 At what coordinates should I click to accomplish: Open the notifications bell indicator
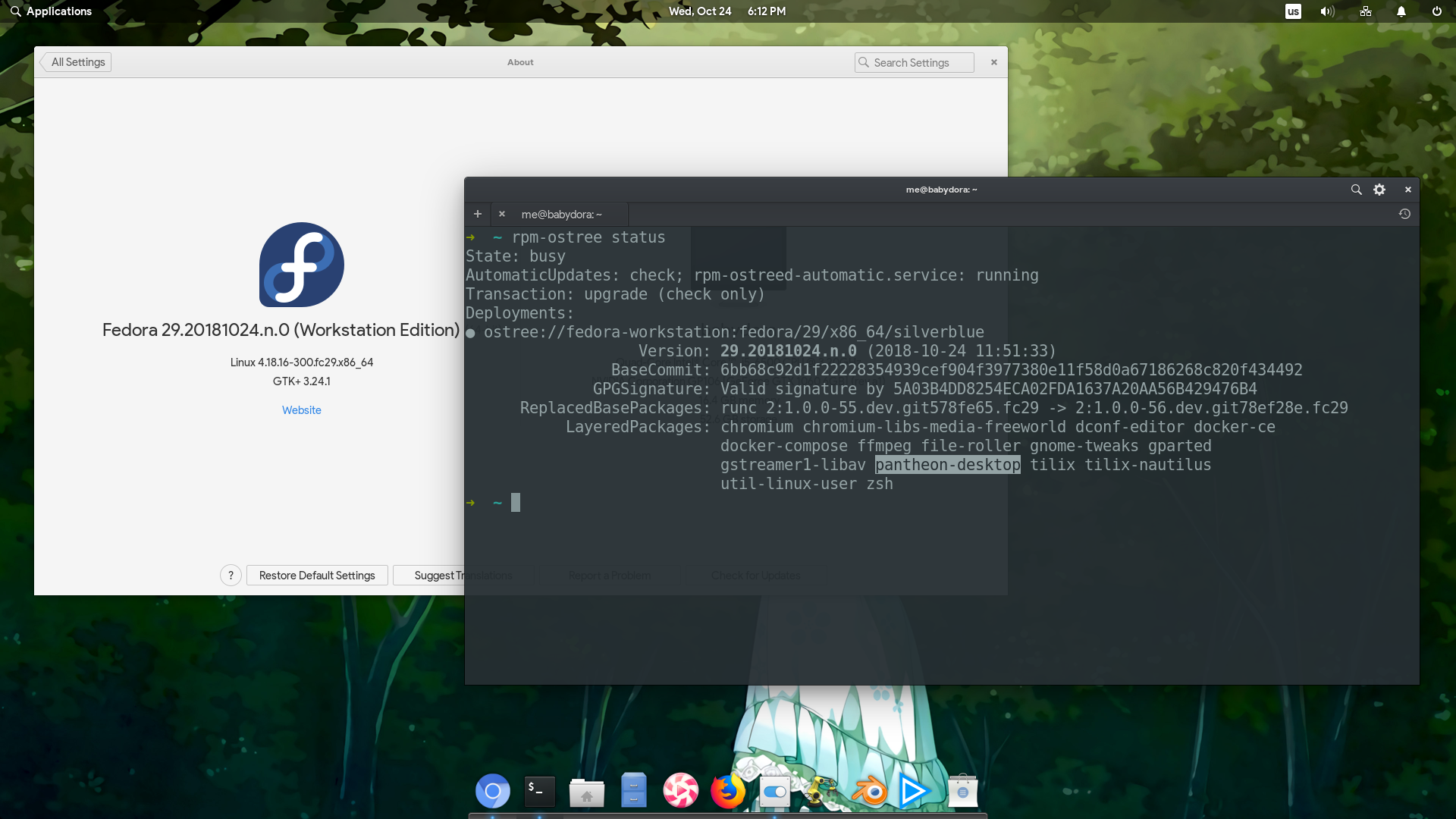(1401, 11)
